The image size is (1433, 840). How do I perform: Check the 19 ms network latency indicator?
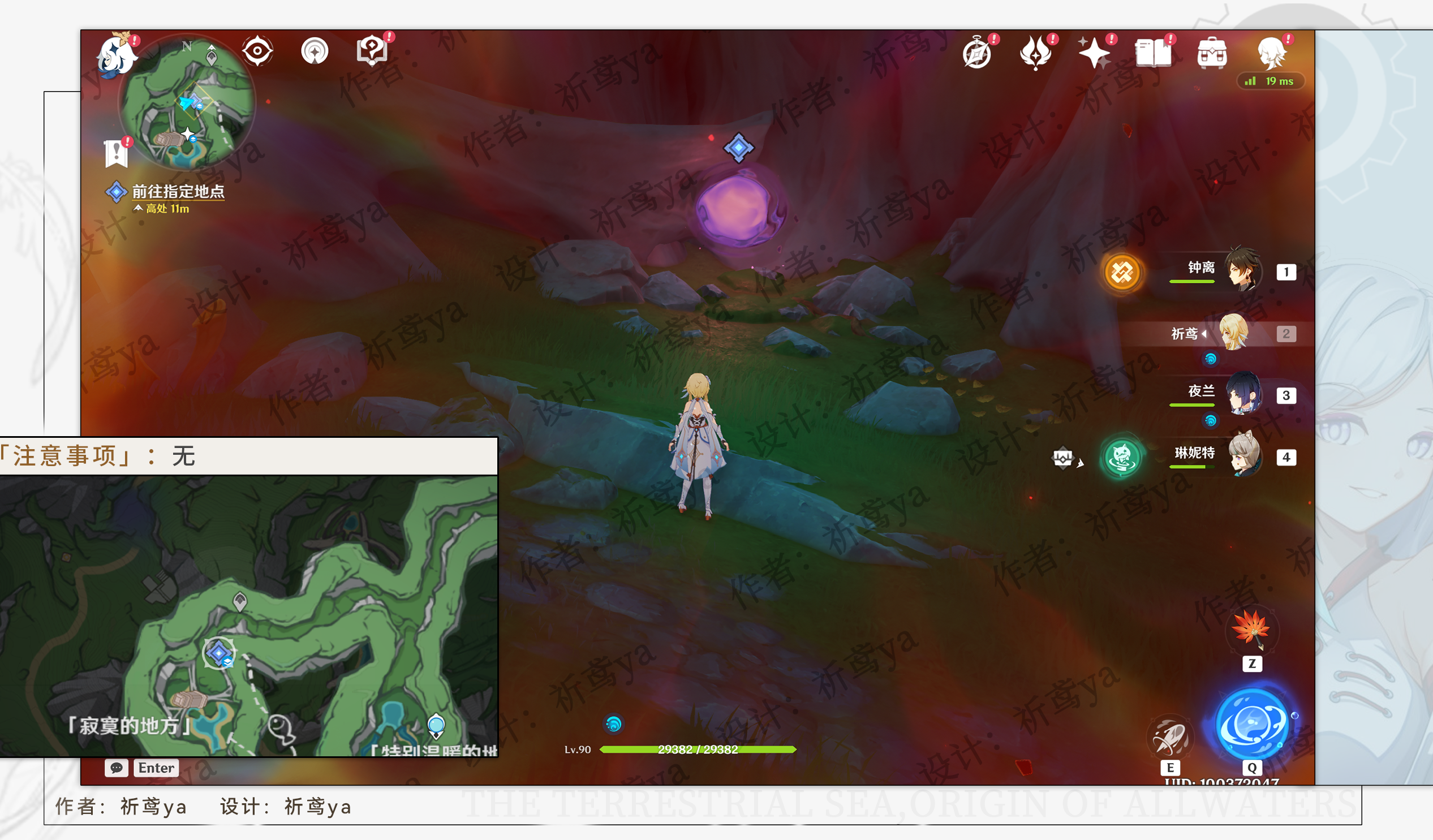(1271, 81)
